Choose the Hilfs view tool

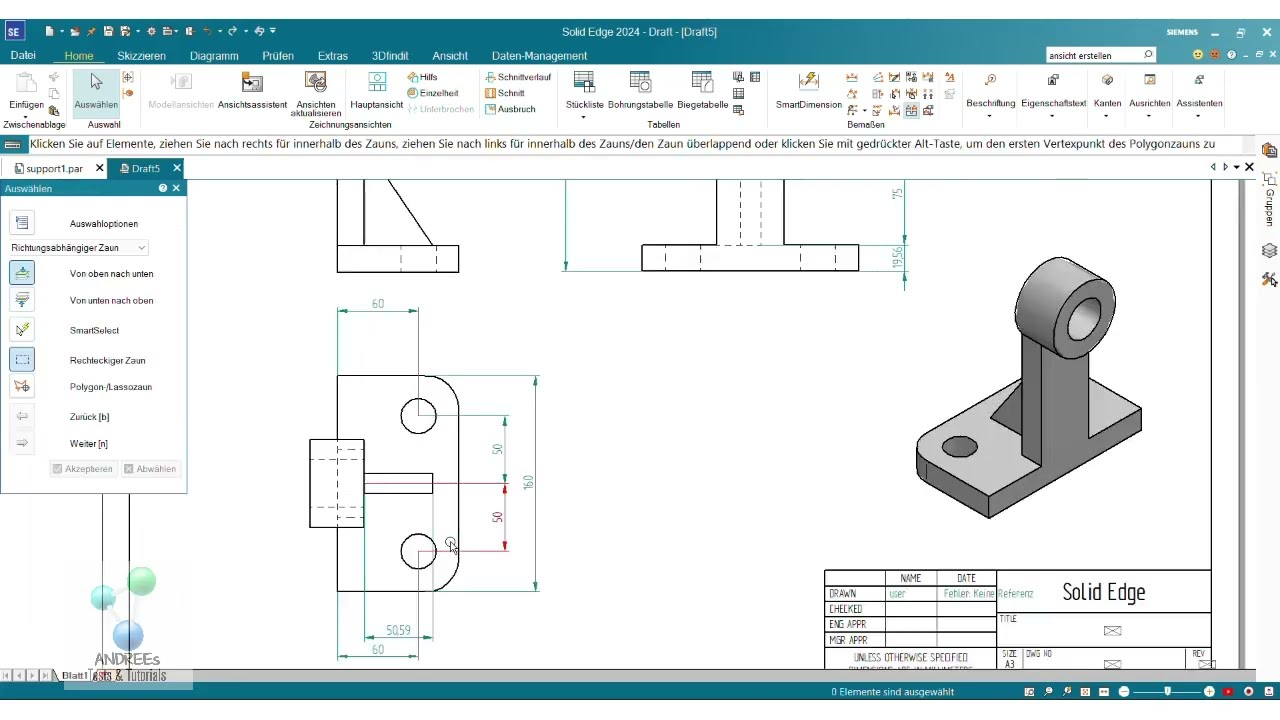pyautogui.click(x=423, y=77)
